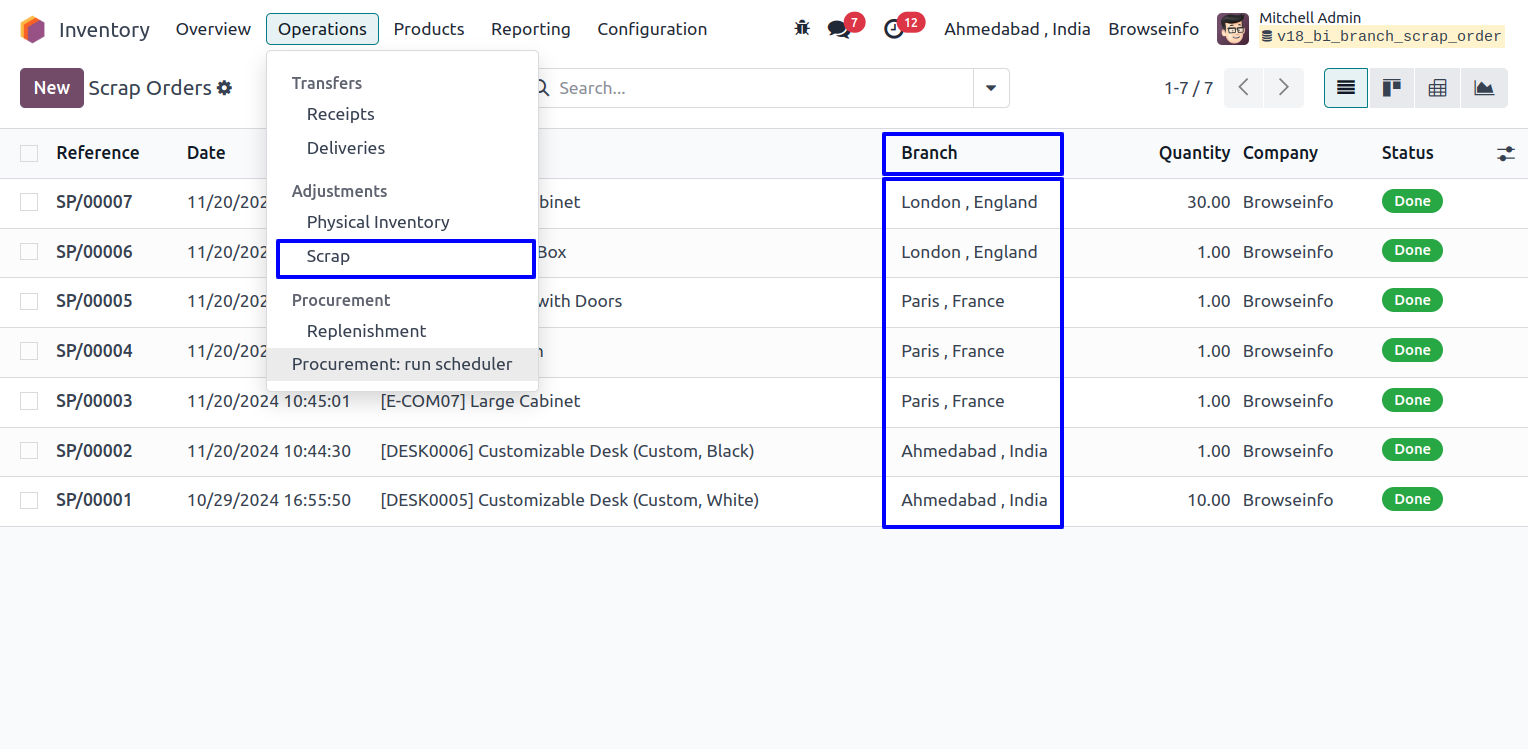Switch to Kanban view
The height and width of the screenshot is (749, 1528).
click(1391, 88)
